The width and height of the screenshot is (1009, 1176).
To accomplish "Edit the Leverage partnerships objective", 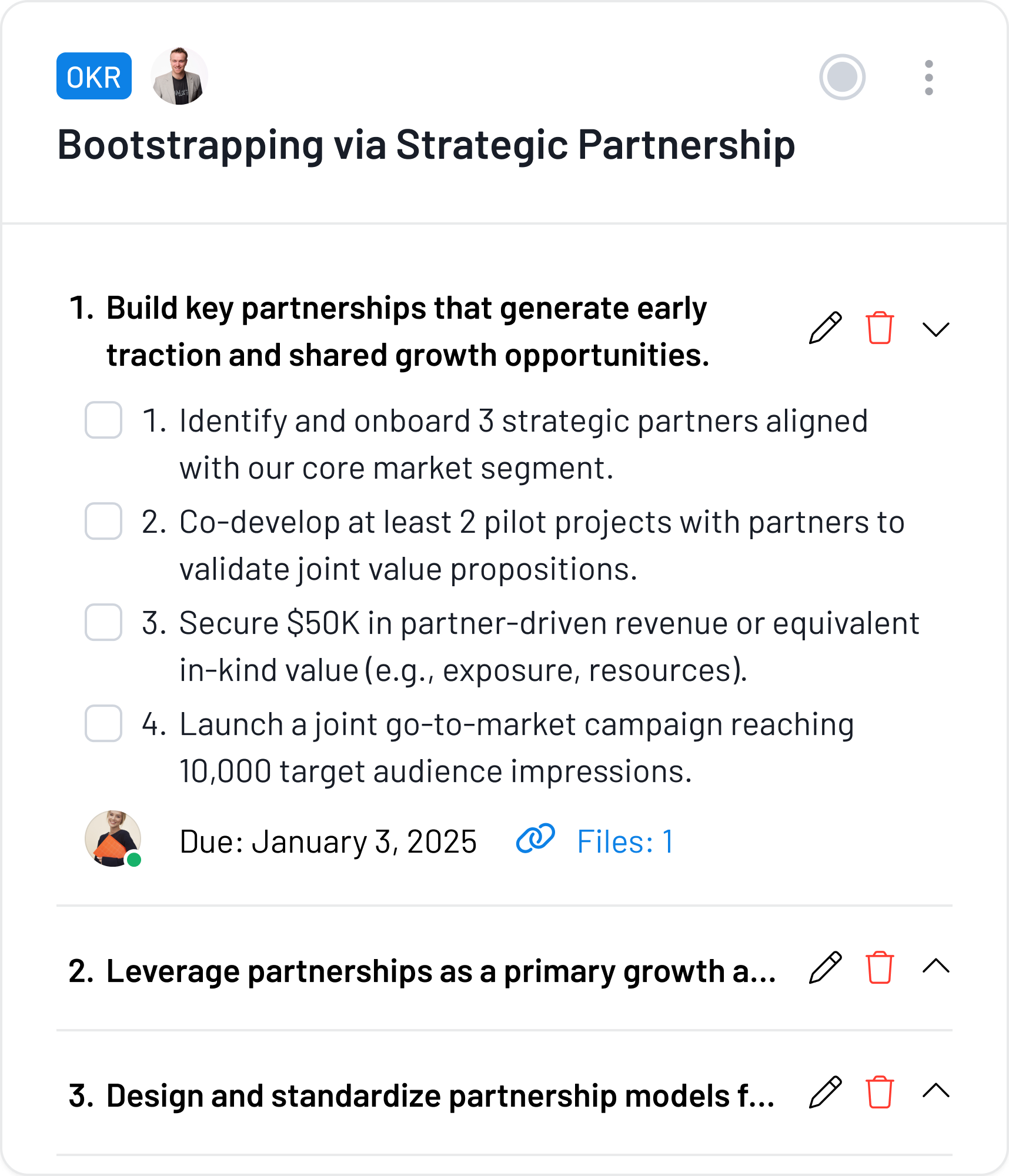I will (x=825, y=967).
